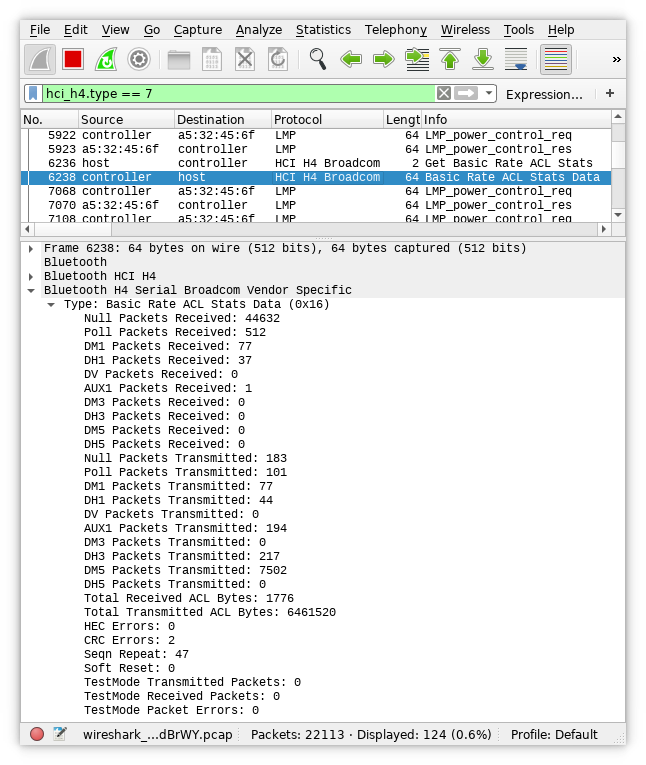Close the capture file with X page icon
The image size is (646, 765).
tap(245, 60)
